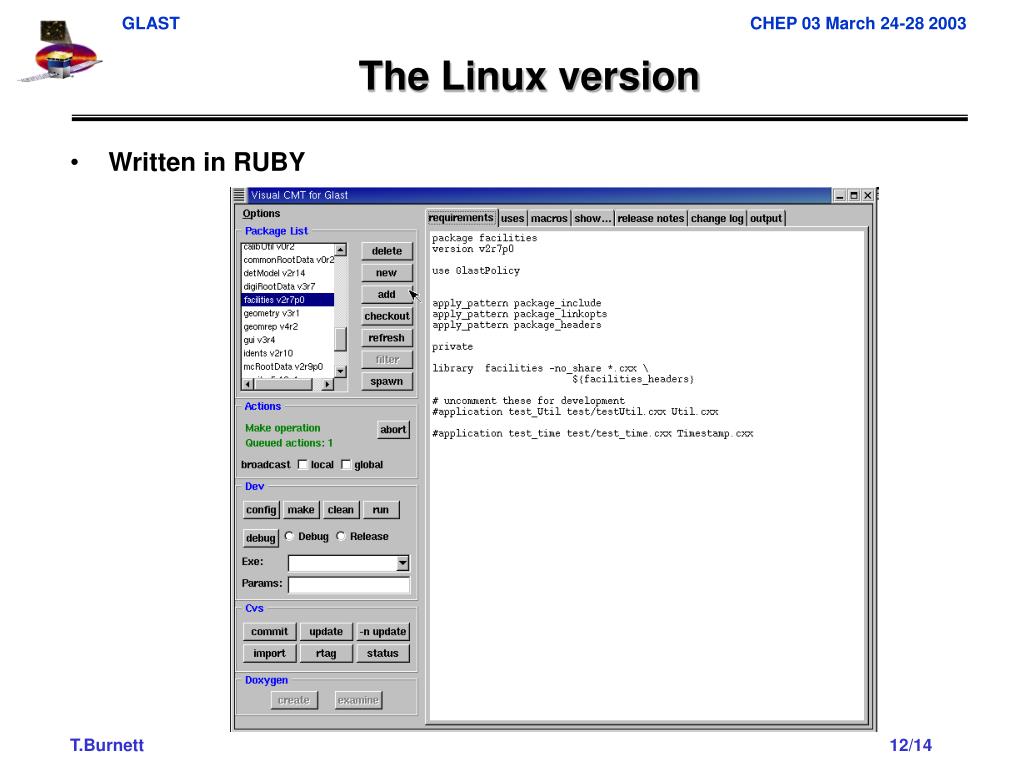
Task: View the release notes tab
Action: click(650, 218)
